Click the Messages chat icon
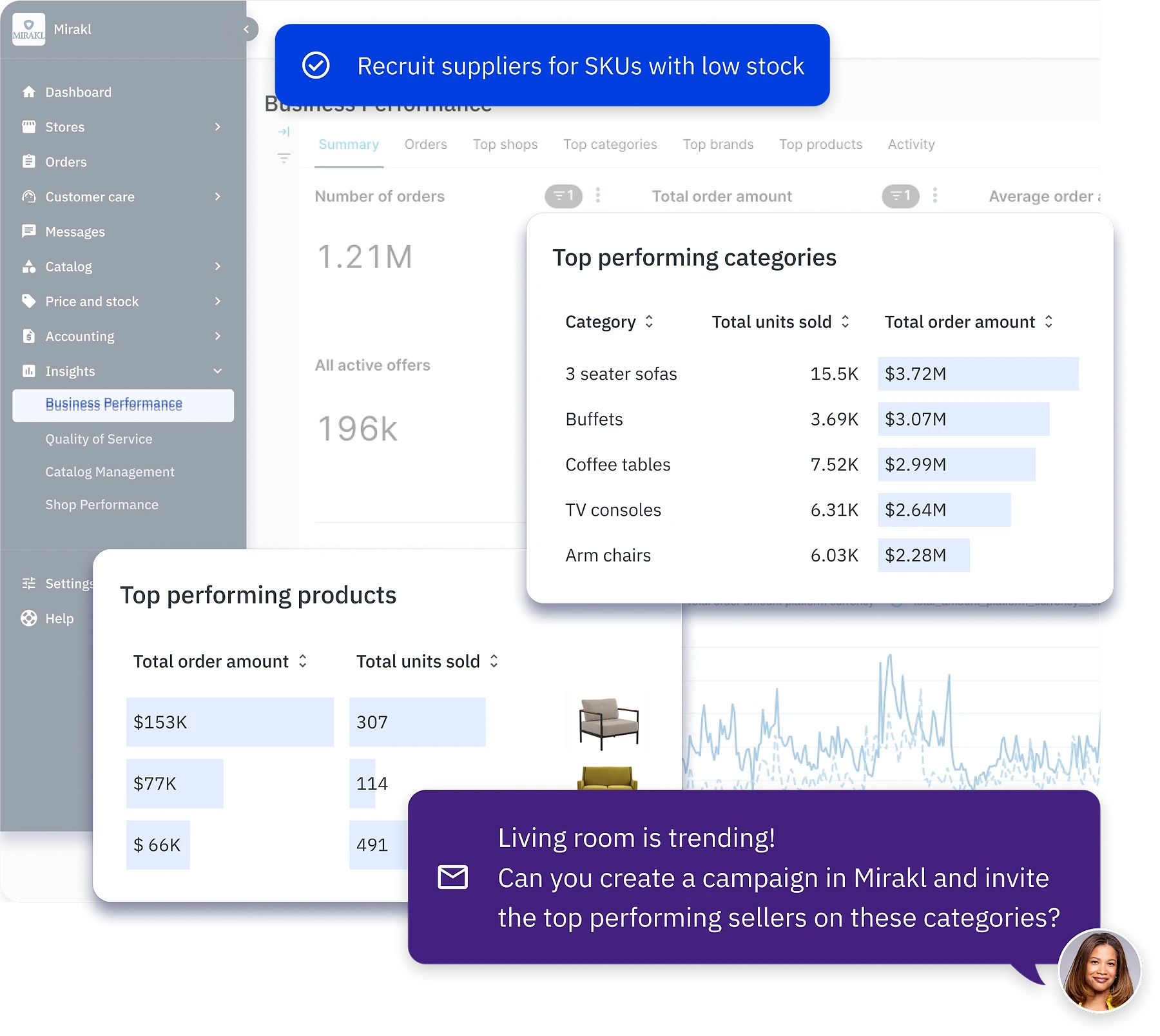The width and height of the screenshot is (1160, 1036). (x=28, y=231)
